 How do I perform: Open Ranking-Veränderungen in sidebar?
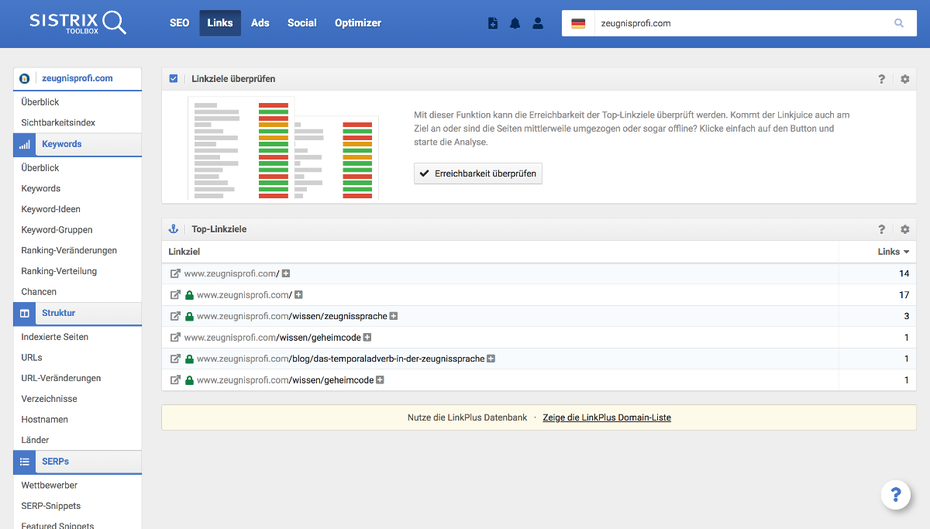pyautogui.click(x=69, y=250)
